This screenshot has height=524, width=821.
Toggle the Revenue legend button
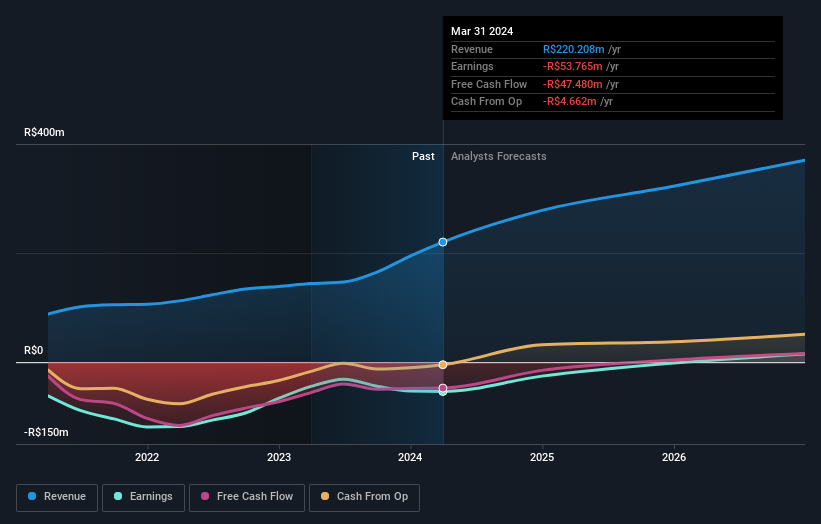point(57,497)
